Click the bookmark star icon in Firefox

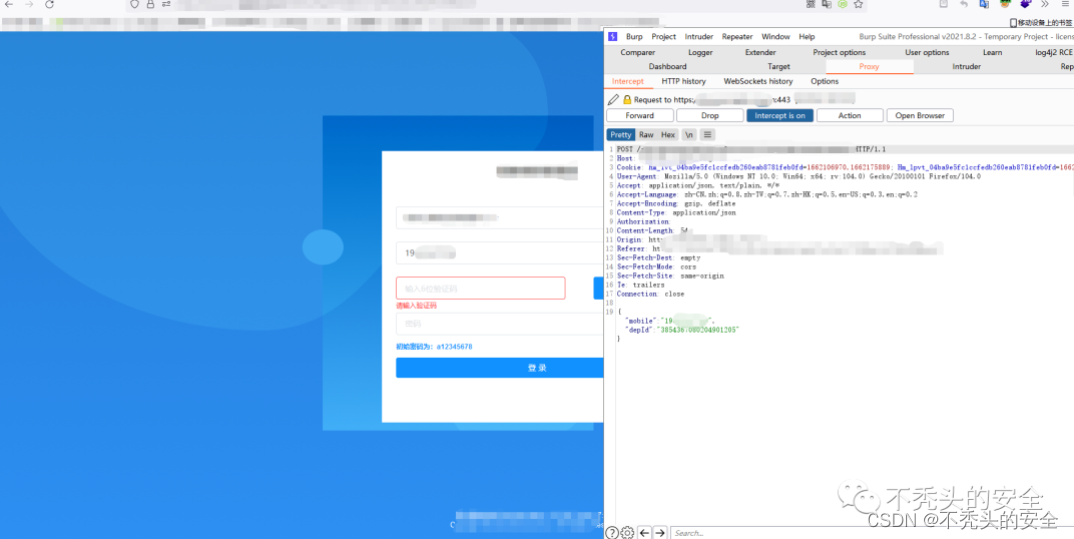coord(858,4)
